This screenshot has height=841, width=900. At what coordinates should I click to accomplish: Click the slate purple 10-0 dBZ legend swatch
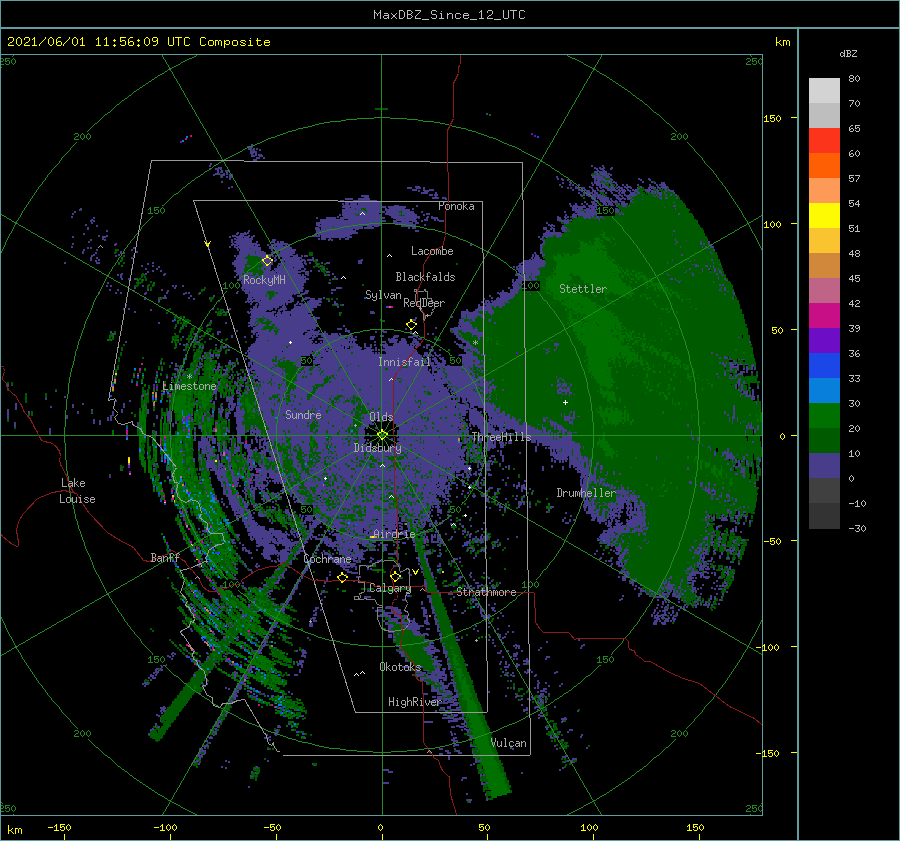(824, 466)
